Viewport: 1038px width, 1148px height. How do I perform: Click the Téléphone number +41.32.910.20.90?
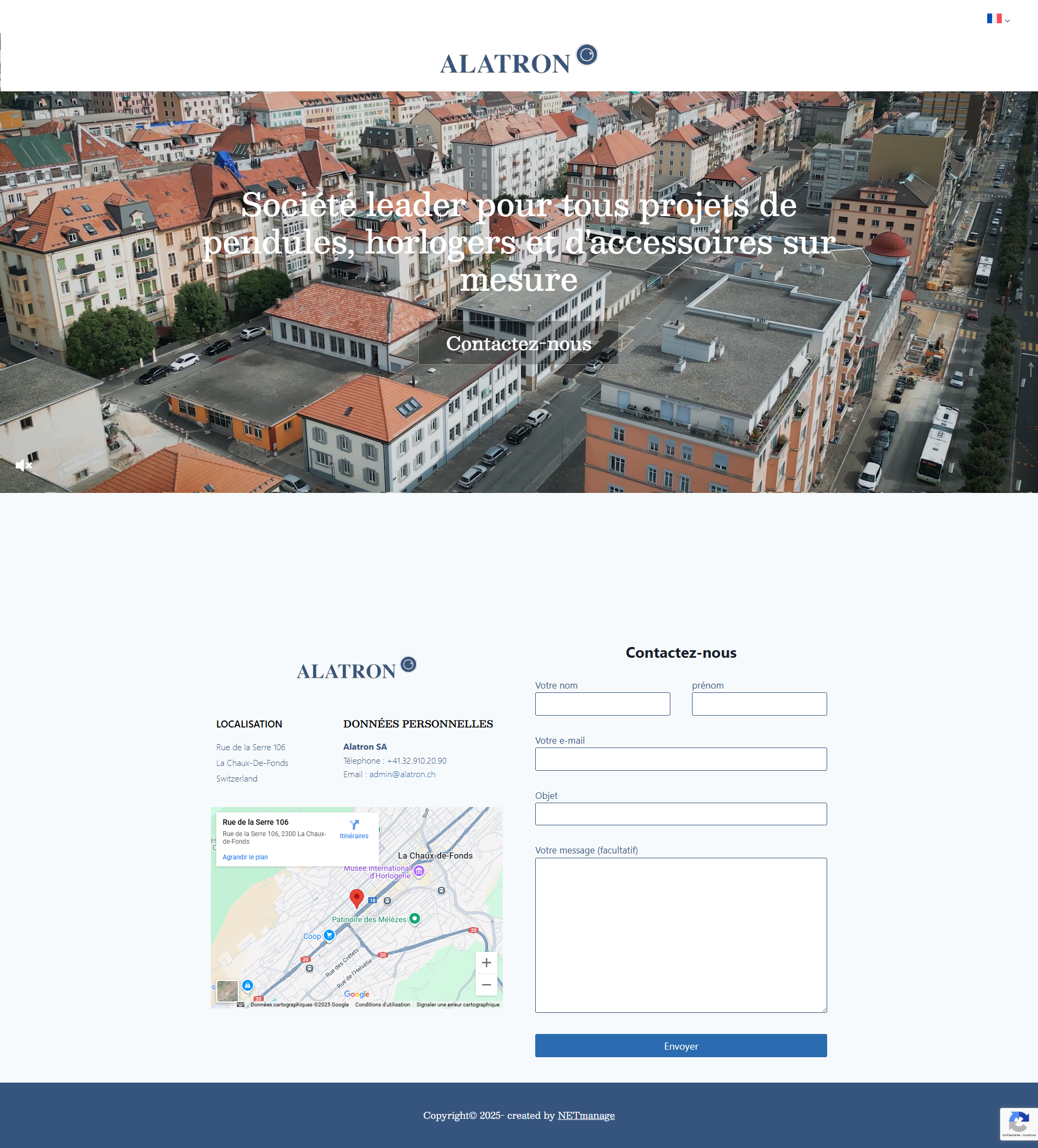point(417,761)
